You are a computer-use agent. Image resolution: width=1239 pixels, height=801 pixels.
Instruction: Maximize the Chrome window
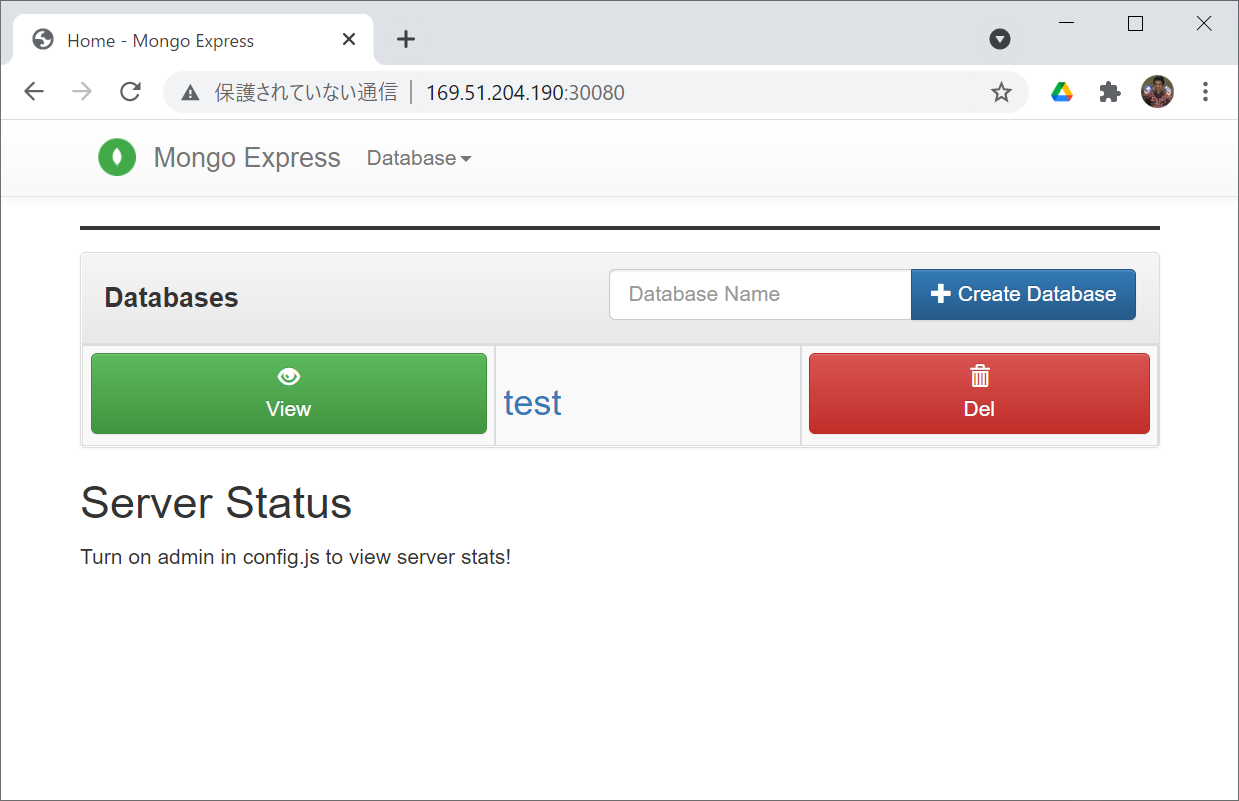1135,24
